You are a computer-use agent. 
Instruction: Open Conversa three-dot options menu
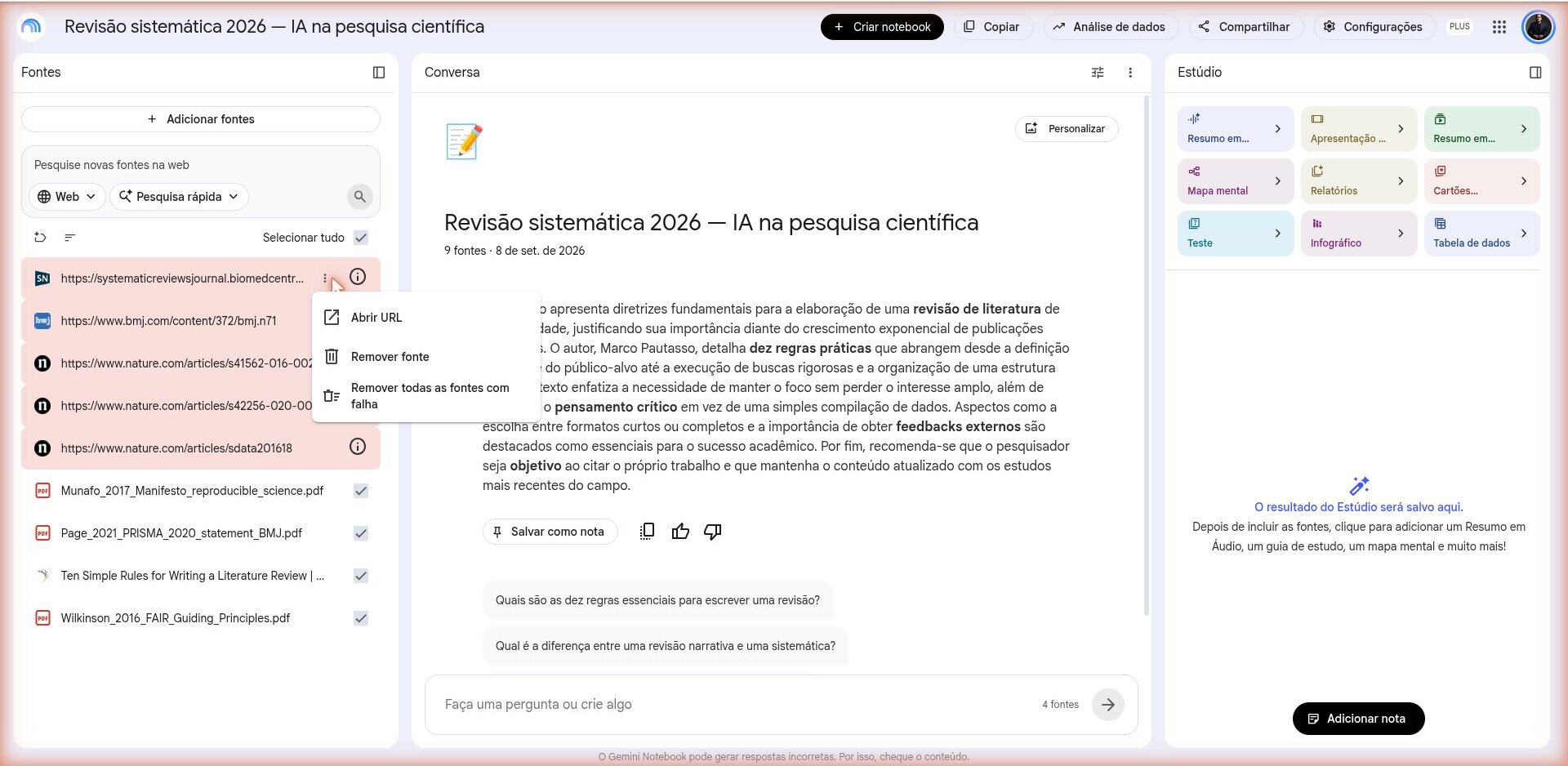pyautogui.click(x=1130, y=73)
